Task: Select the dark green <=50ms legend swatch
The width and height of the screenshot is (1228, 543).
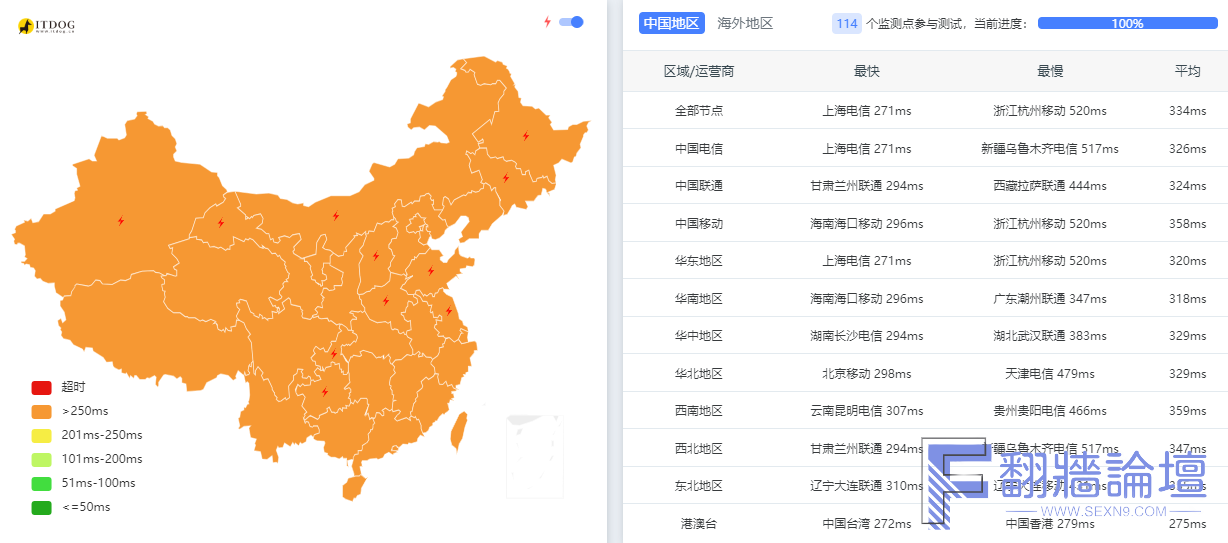Action: 41,507
